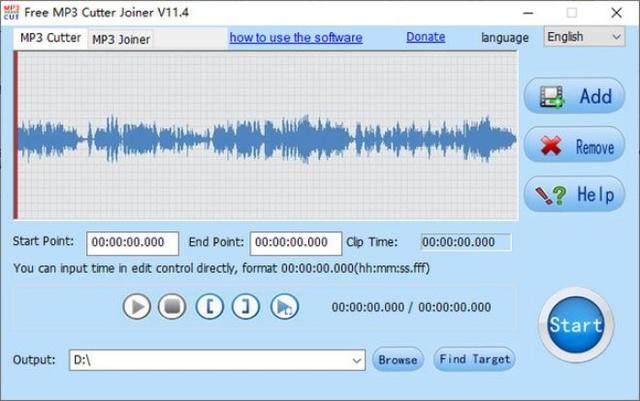
Task: Close the Free MP3 Cutter Joiner window
Action: click(x=616, y=13)
